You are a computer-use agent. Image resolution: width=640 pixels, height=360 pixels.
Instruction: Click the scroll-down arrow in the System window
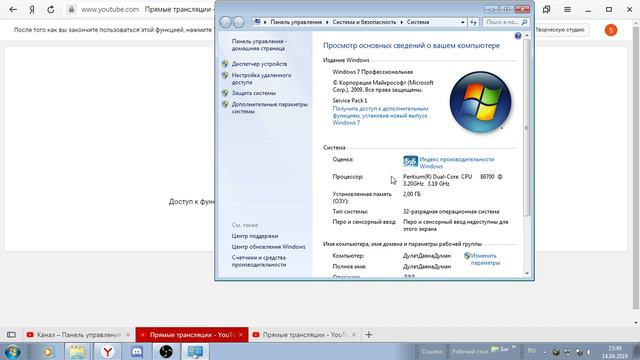(527, 273)
